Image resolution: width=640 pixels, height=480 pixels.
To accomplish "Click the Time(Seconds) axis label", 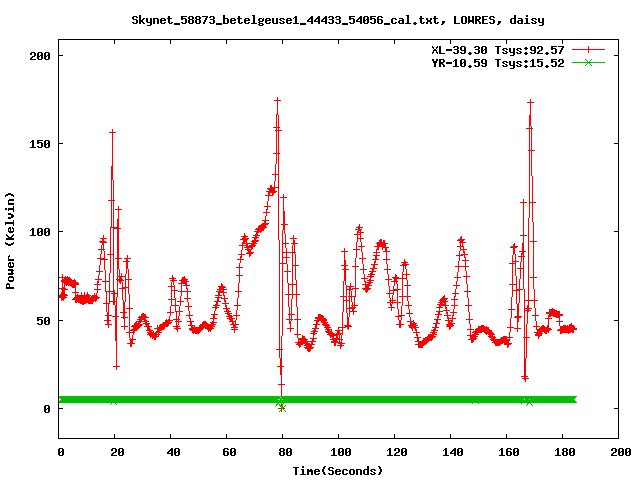I will pos(338,471).
